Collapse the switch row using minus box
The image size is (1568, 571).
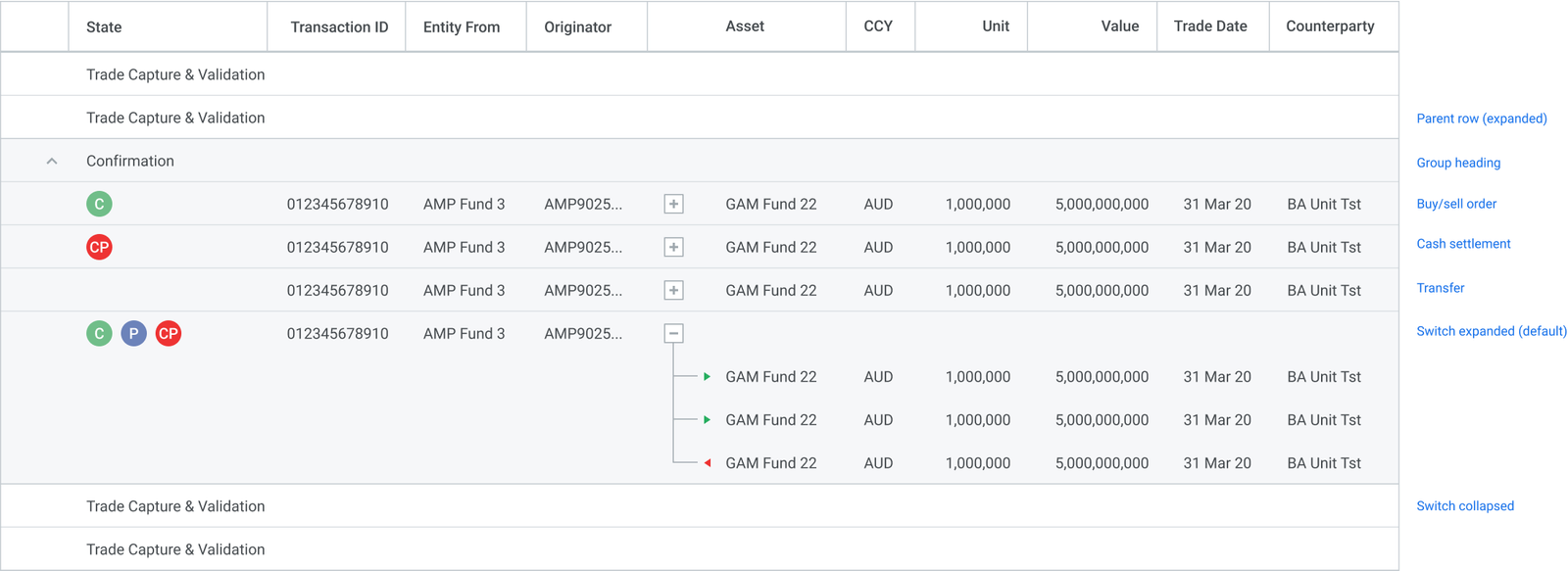673,333
